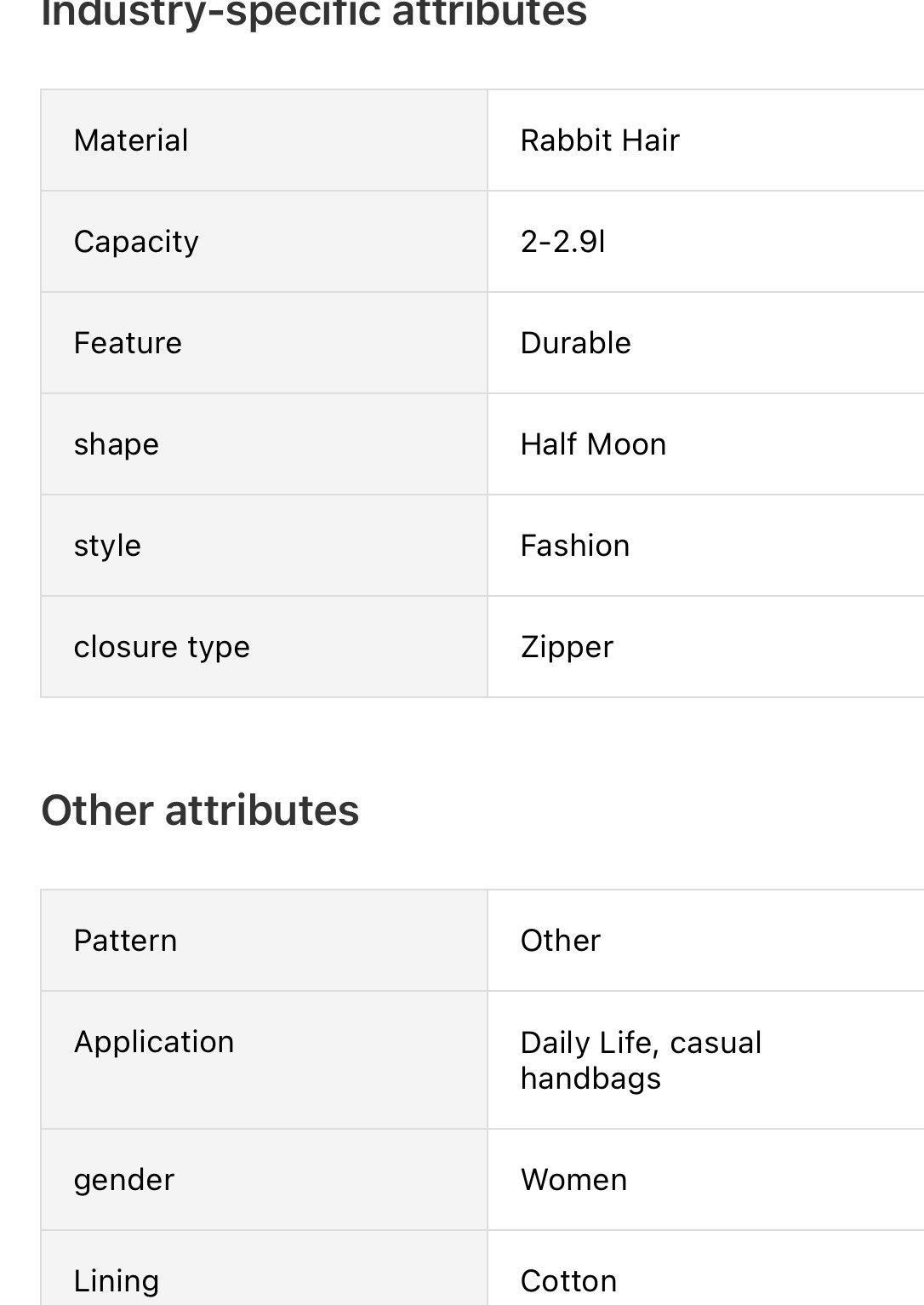Select the 2-2.9l capacity value
Viewport: 924px width, 1305px height.
[562, 242]
